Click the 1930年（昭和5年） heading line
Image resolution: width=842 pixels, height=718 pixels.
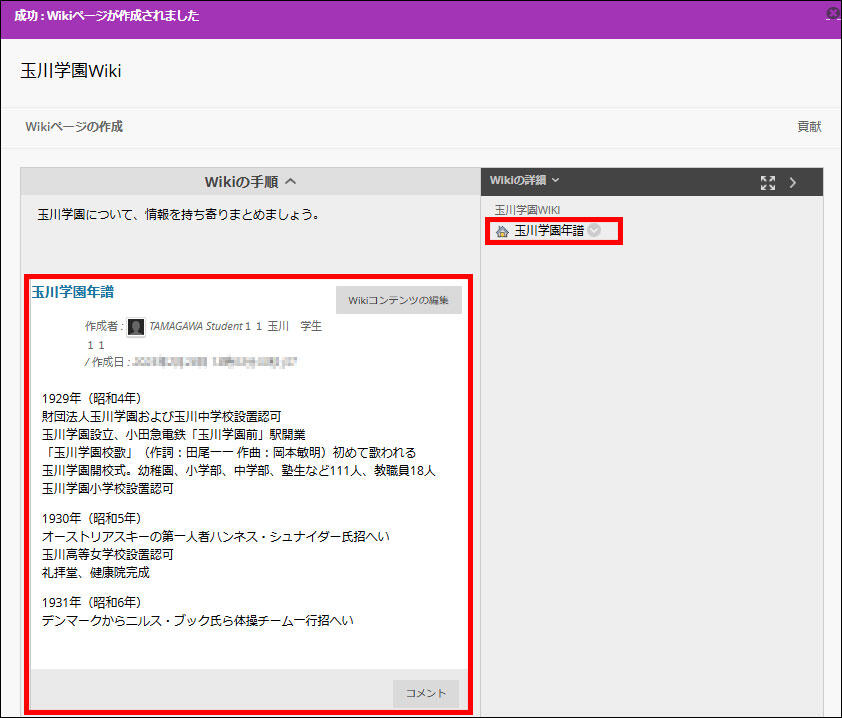click(91, 519)
